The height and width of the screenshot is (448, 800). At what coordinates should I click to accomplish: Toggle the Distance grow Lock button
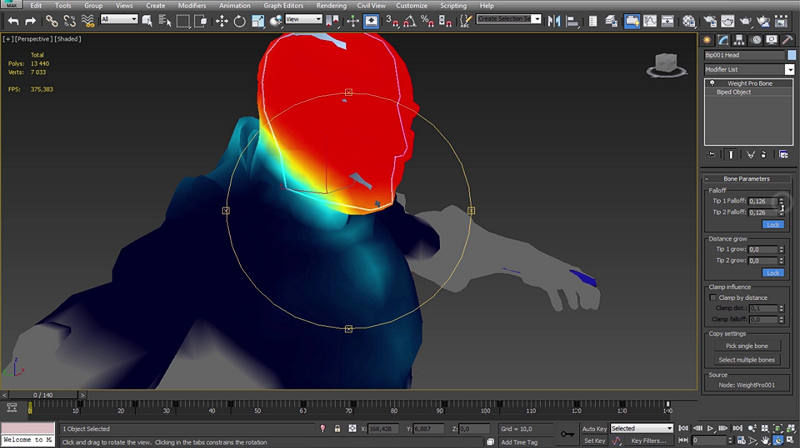pyautogui.click(x=772, y=272)
